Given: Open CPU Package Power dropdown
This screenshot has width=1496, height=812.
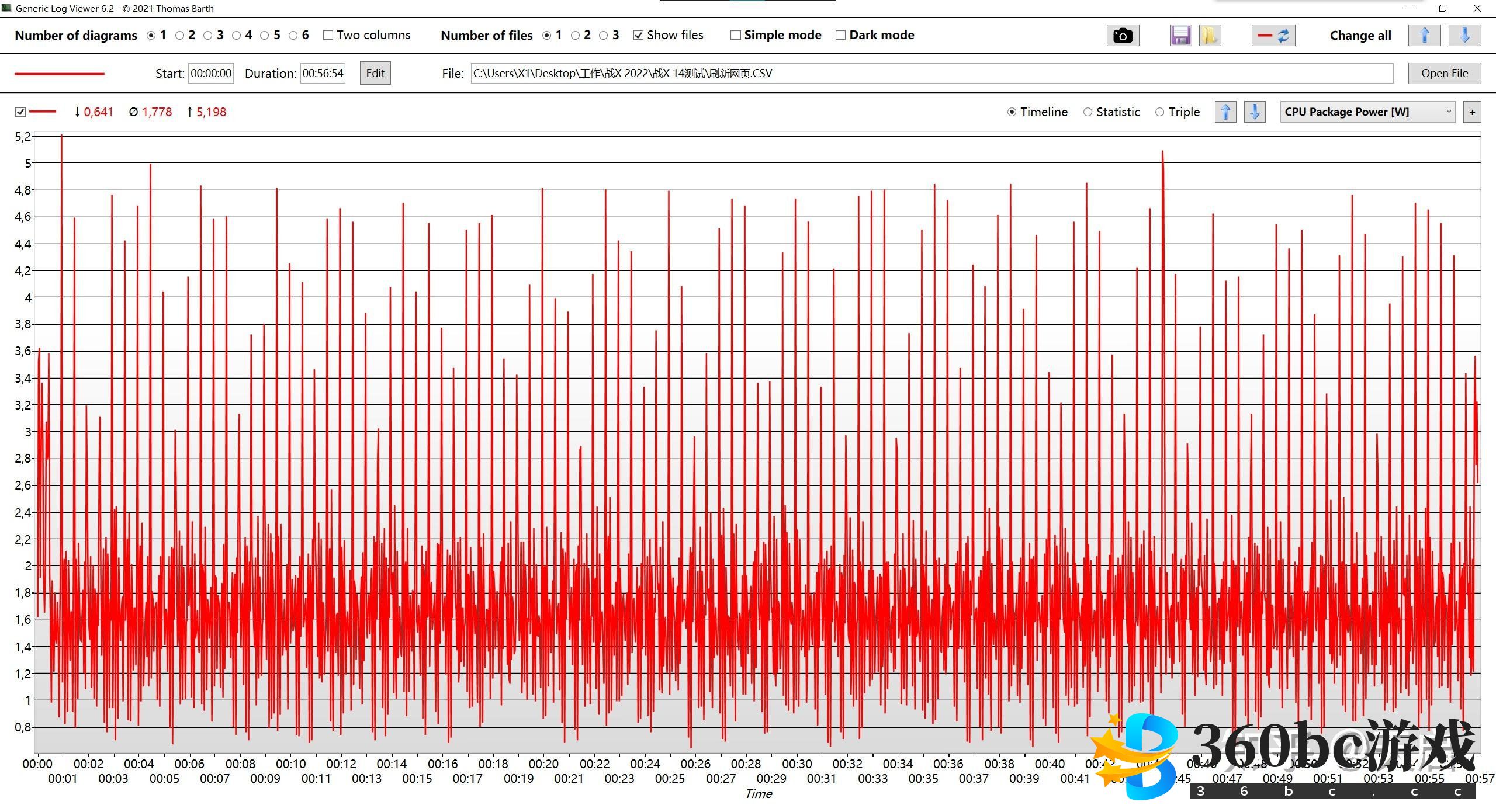Looking at the screenshot, I should 1367,112.
